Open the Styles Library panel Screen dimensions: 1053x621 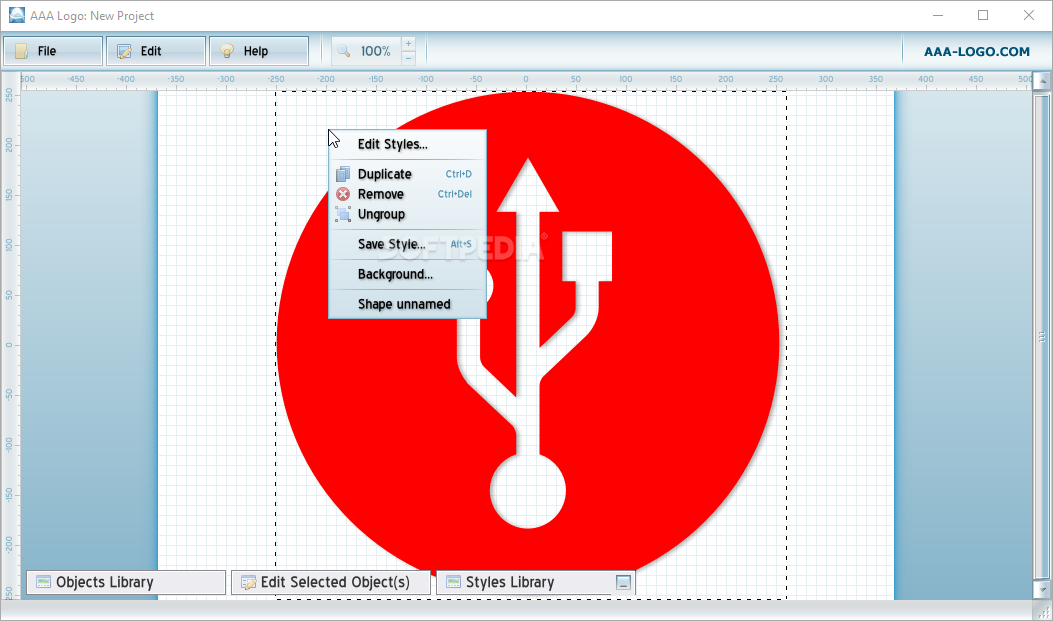[x=536, y=582]
